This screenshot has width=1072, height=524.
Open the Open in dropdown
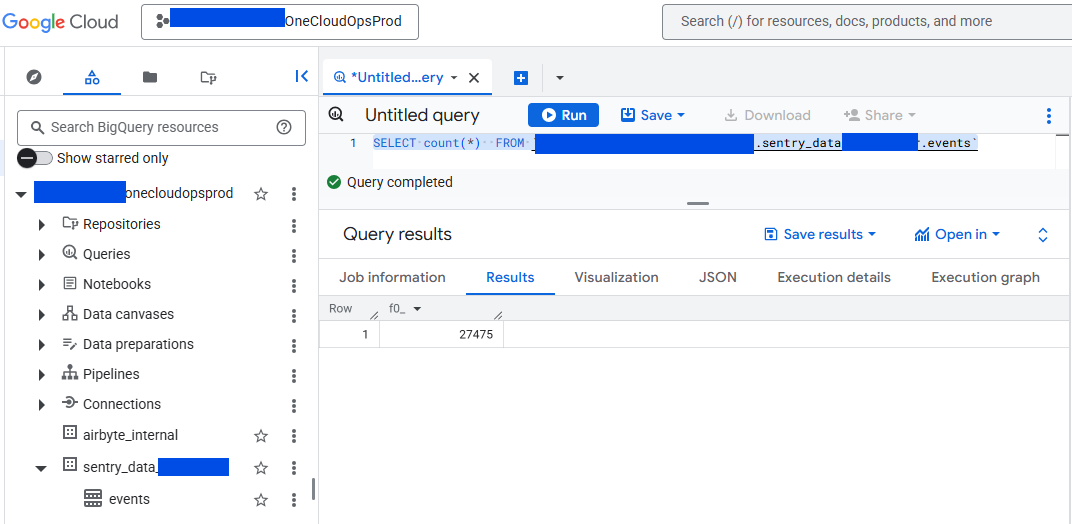pos(957,235)
